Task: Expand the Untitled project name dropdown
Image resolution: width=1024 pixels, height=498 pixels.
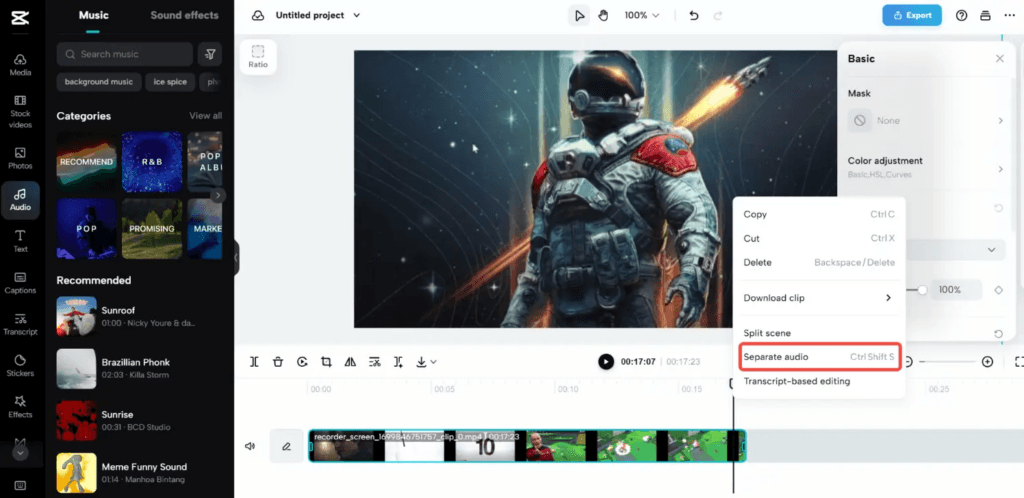Action: point(357,16)
